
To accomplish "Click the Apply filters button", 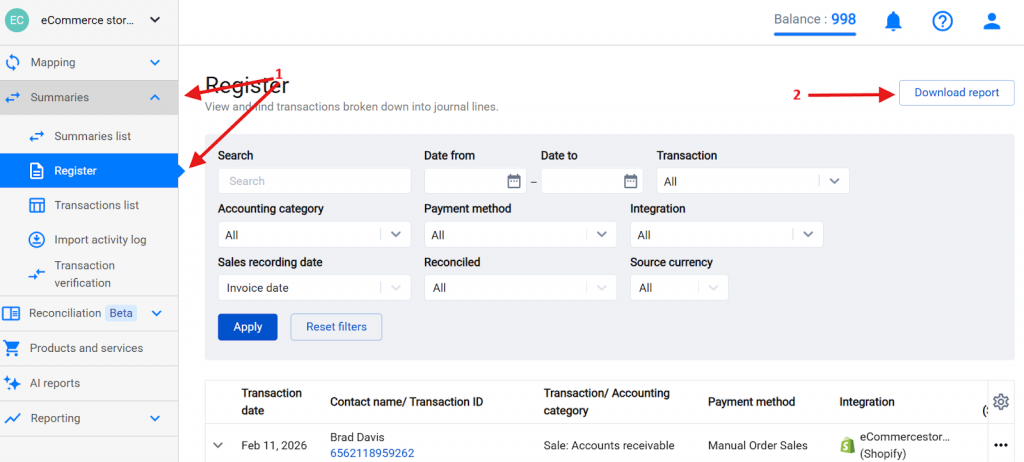I will 247,327.
